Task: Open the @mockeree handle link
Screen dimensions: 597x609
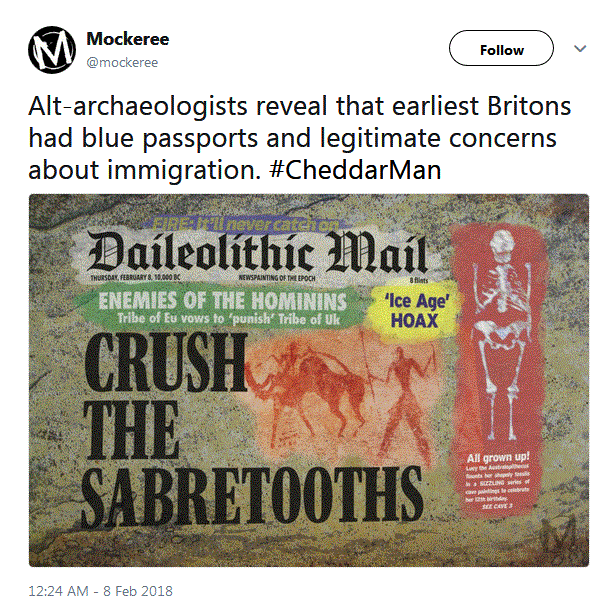Action: click(x=122, y=63)
